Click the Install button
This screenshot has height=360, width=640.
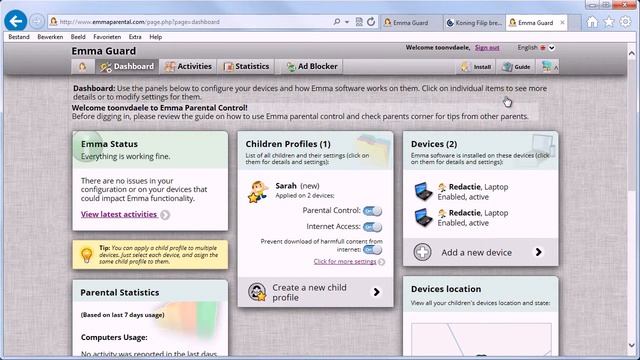pos(476,67)
